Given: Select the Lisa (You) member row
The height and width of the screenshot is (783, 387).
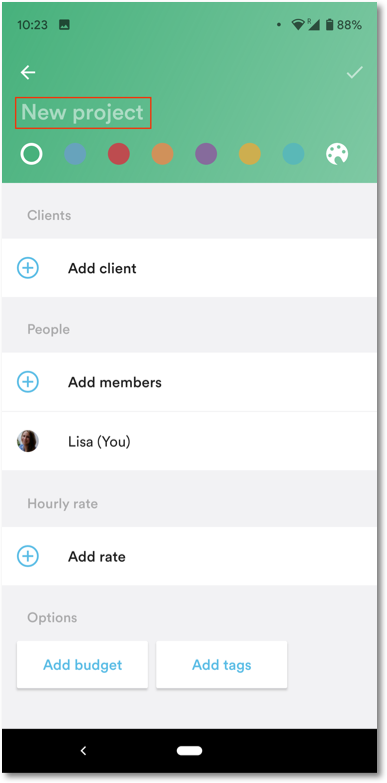Looking at the screenshot, I should (x=189, y=441).
